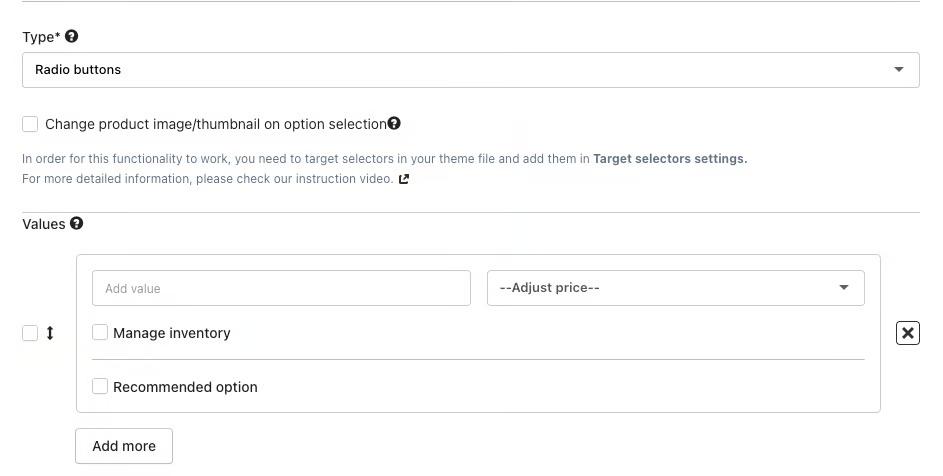This screenshot has width=943, height=476.
Task: Focus the Add value input field
Action: [281, 288]
